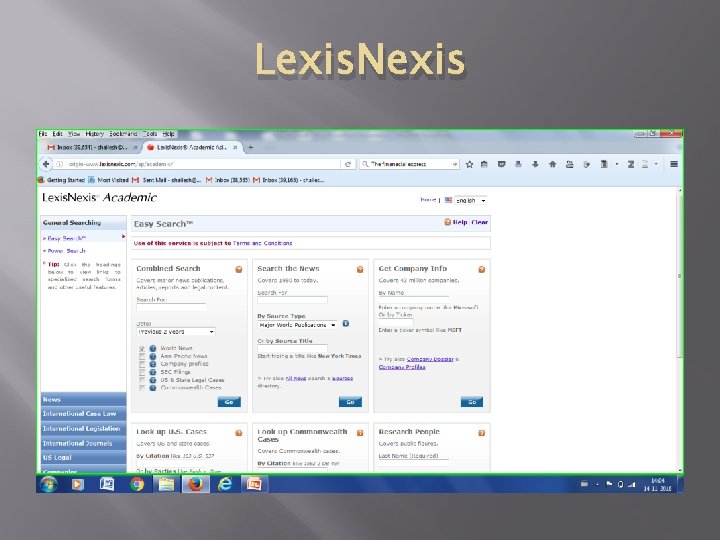Open the Power Search sidebar link
720x540 pixels.
67,251
